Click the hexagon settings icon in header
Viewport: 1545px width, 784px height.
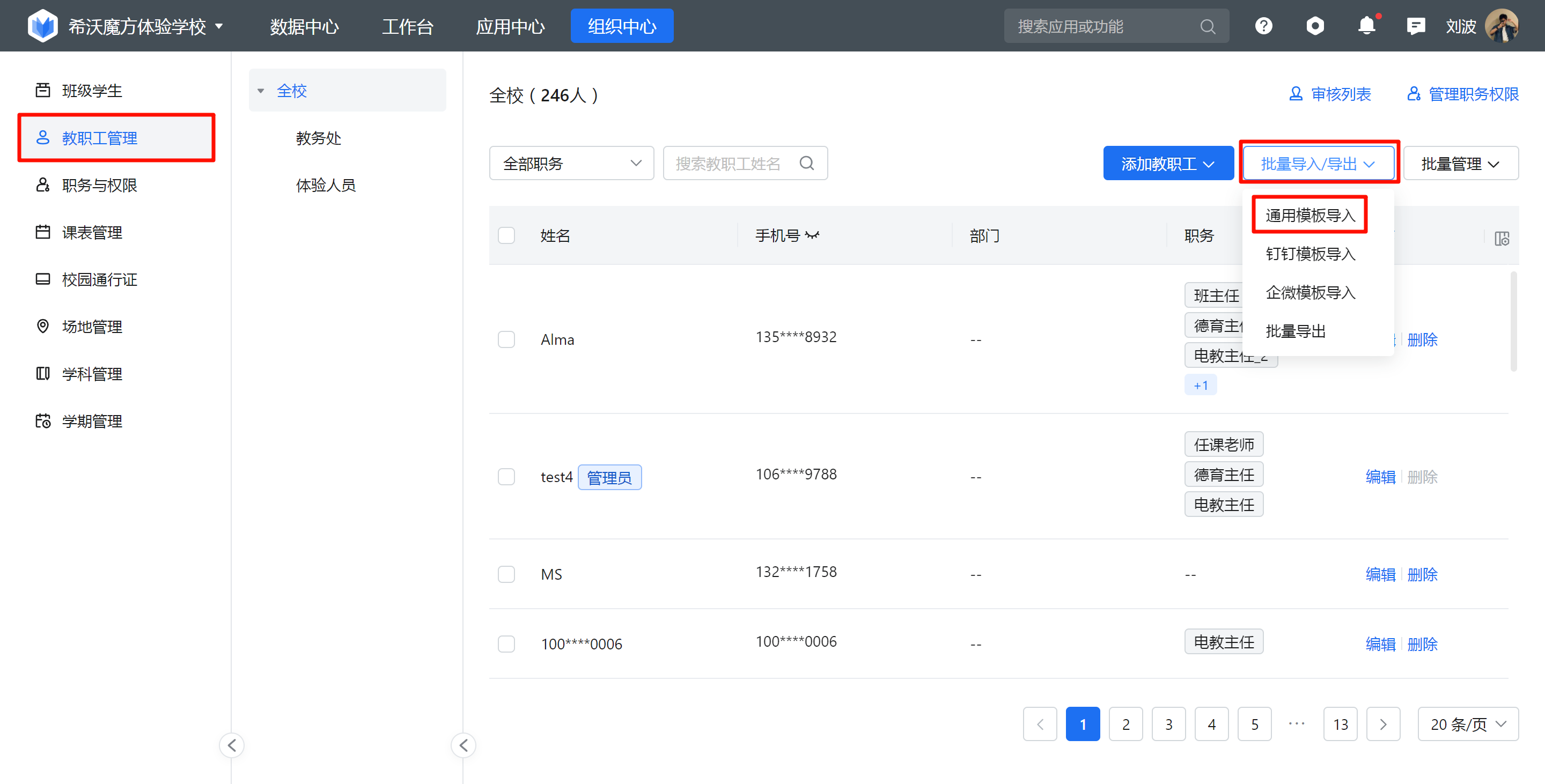tap(1315, 26)
